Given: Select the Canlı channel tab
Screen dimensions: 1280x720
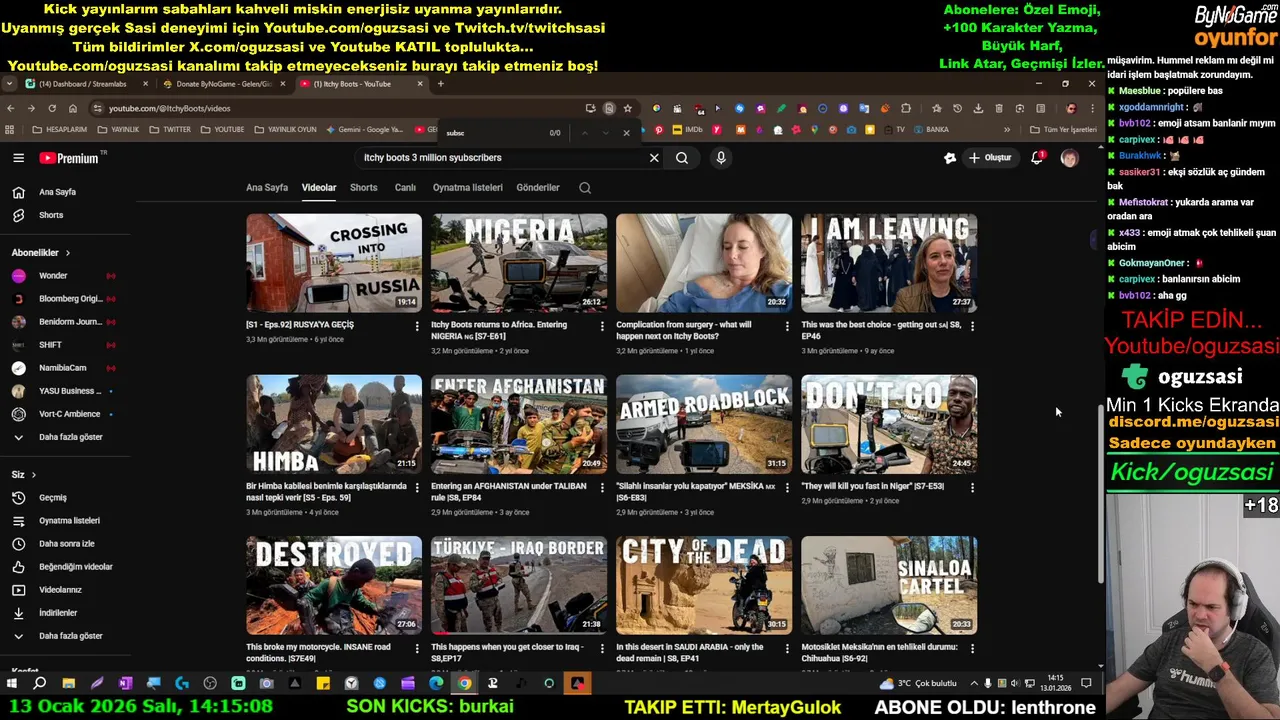Looking at the screenshot, I should [405, 188].
